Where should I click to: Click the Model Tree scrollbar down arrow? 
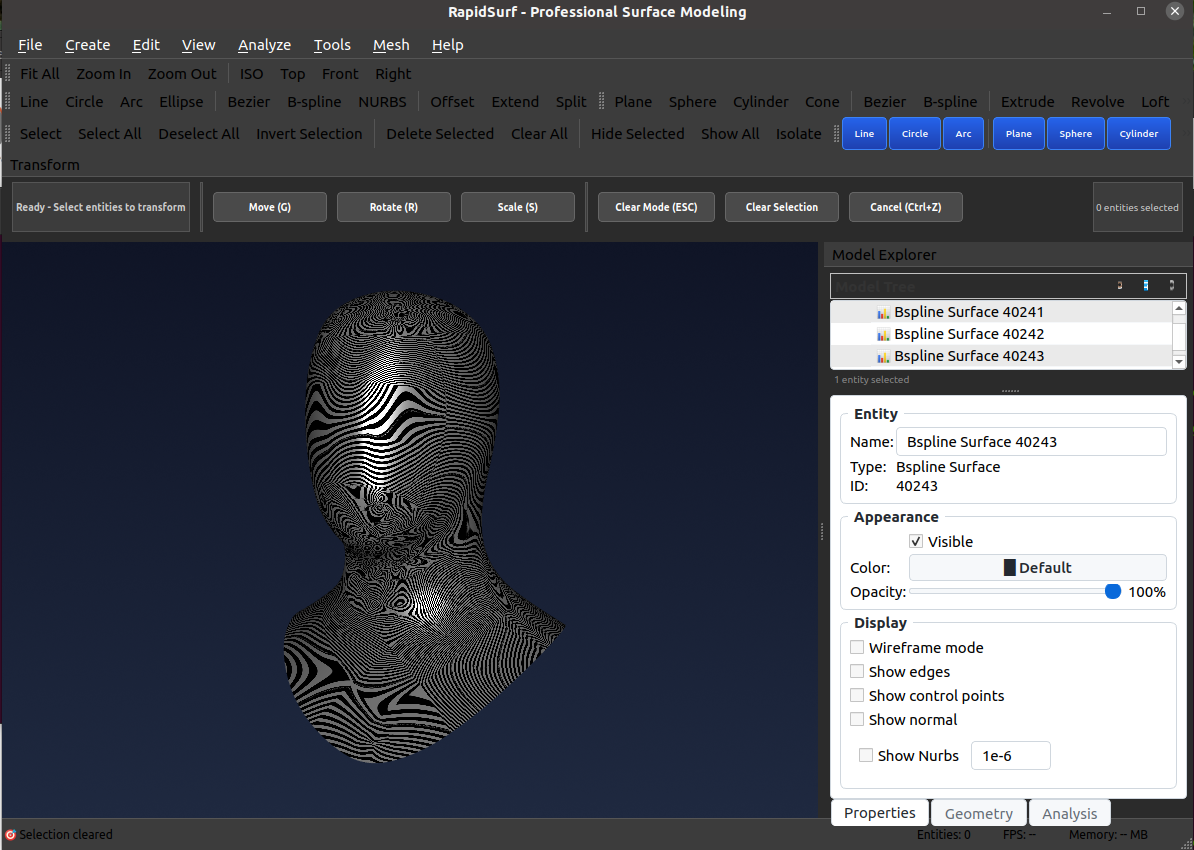pyautogui.click(x=1179, y=363)
